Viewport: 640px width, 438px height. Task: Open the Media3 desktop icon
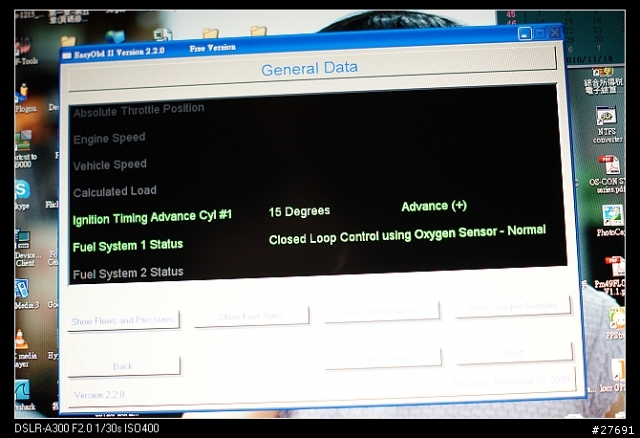[x=25, y=294]
